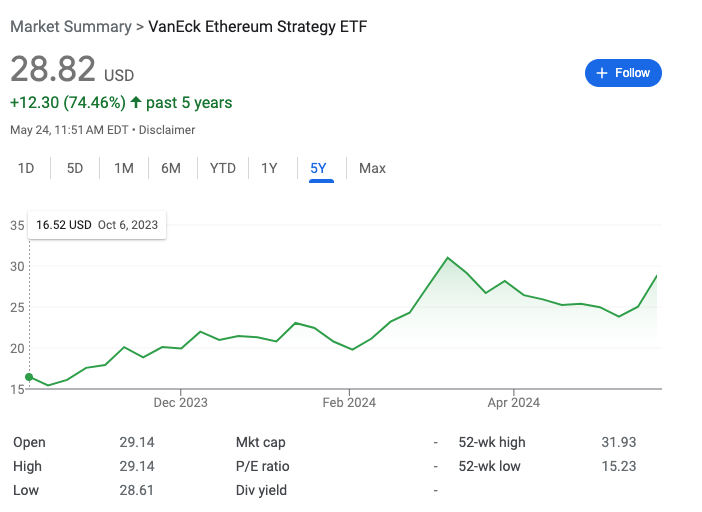Viewport: 702px width, 512px height.
Task: Open the Market Summary breadcrumb link
Action: click(x=70, y=27)
